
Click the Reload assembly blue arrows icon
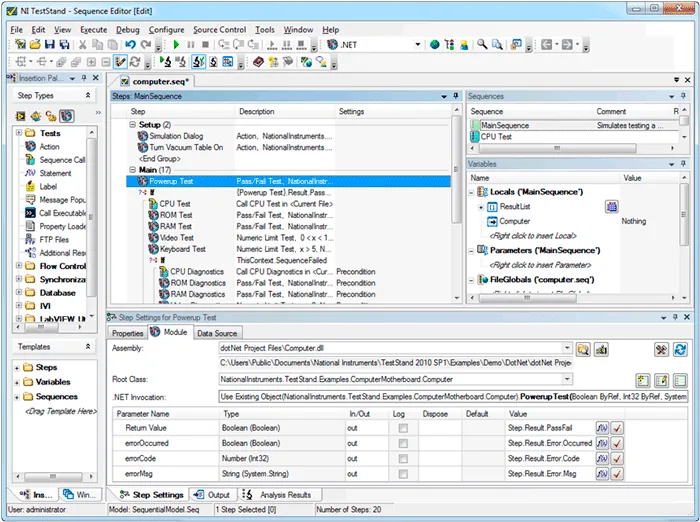point(680,349)
